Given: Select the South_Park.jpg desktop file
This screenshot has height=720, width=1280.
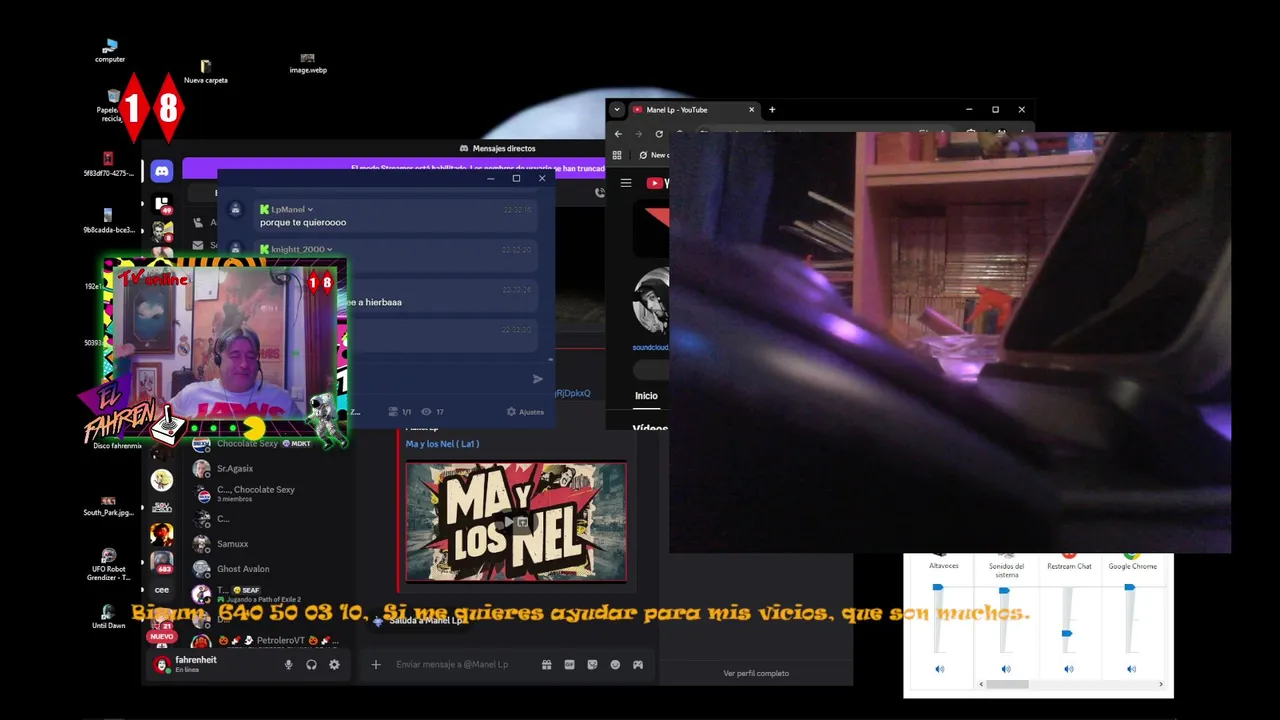Looking at the screenshot, I should point(108,506).
